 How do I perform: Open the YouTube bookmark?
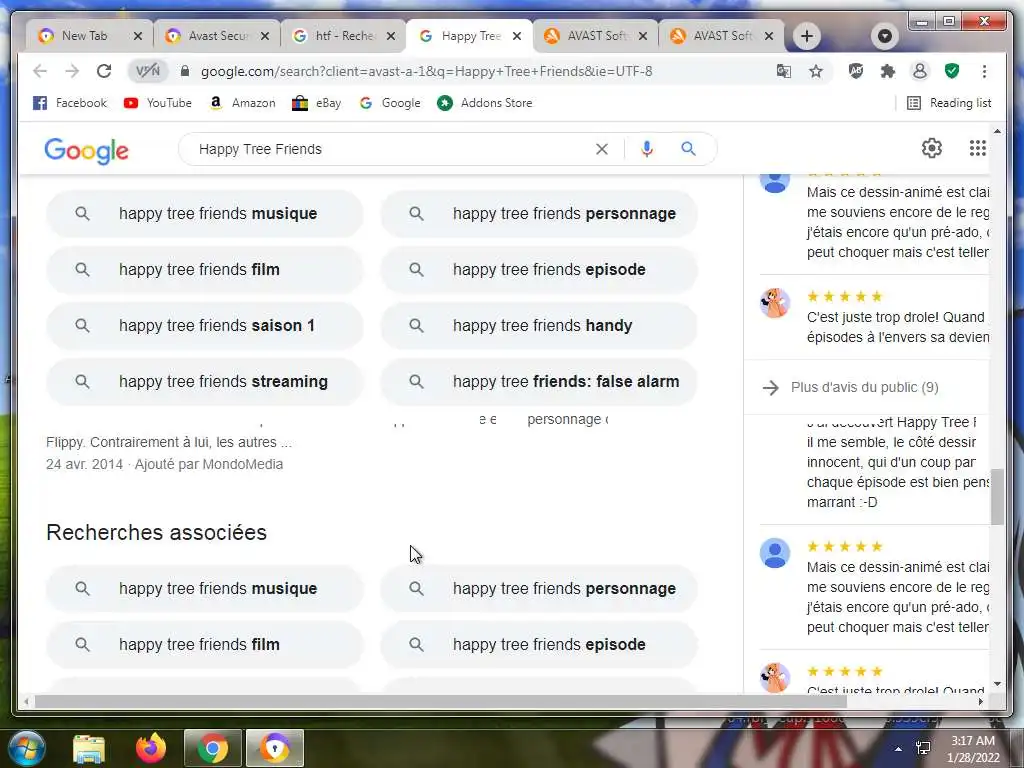tap(158, 103)
